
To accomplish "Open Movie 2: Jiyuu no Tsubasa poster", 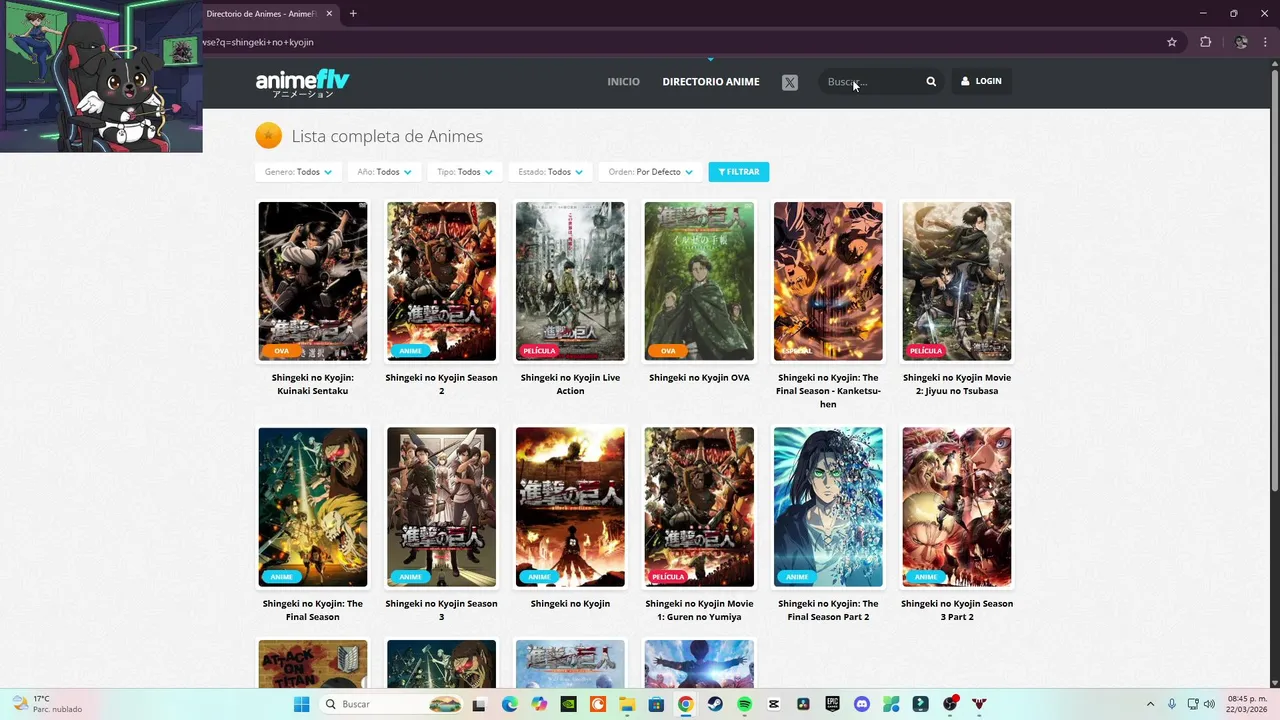I will point(957,281).
